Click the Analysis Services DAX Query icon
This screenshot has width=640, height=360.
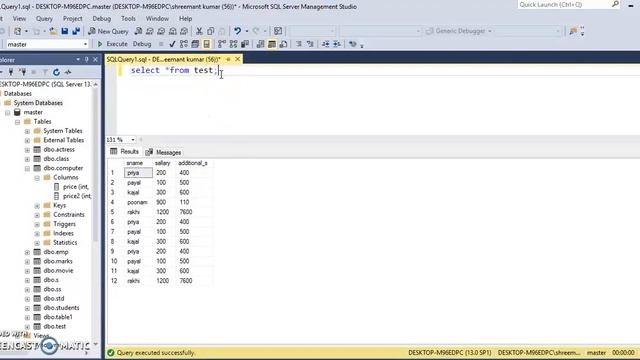click(184, 31)
